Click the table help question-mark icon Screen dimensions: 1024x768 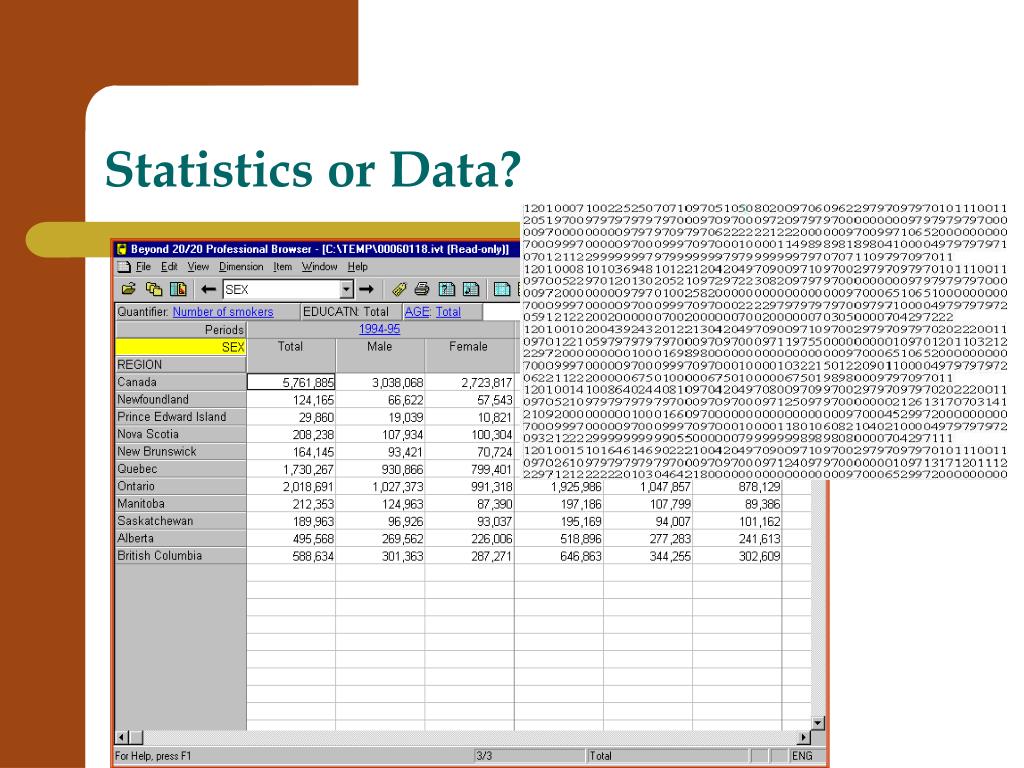pyautogui.click(x=447, y=289)
